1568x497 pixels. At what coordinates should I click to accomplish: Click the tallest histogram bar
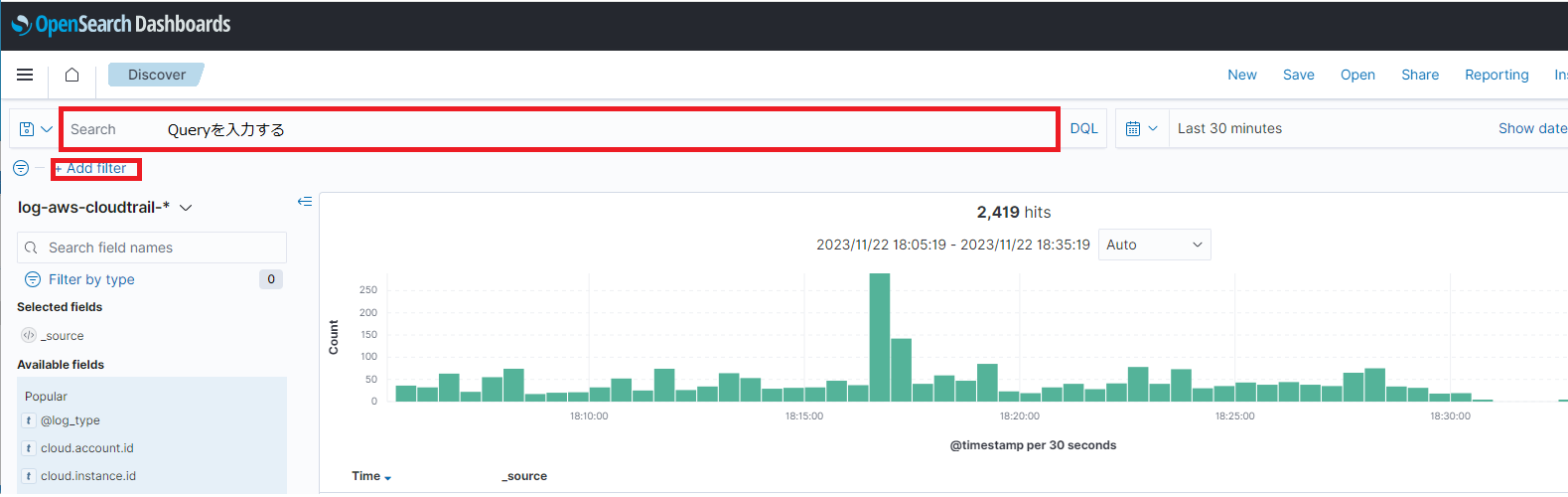[879, 337]
